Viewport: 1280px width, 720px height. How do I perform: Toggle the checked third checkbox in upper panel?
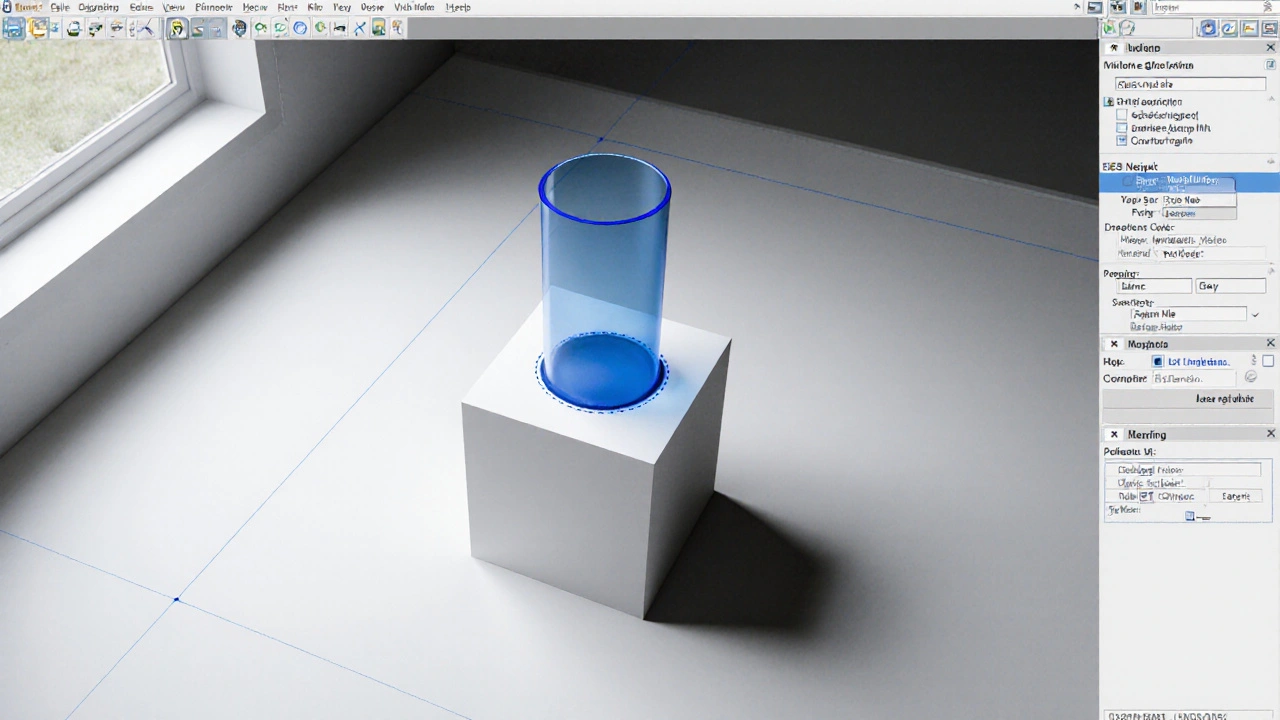pyautogui.click(x=1122, y=141)
